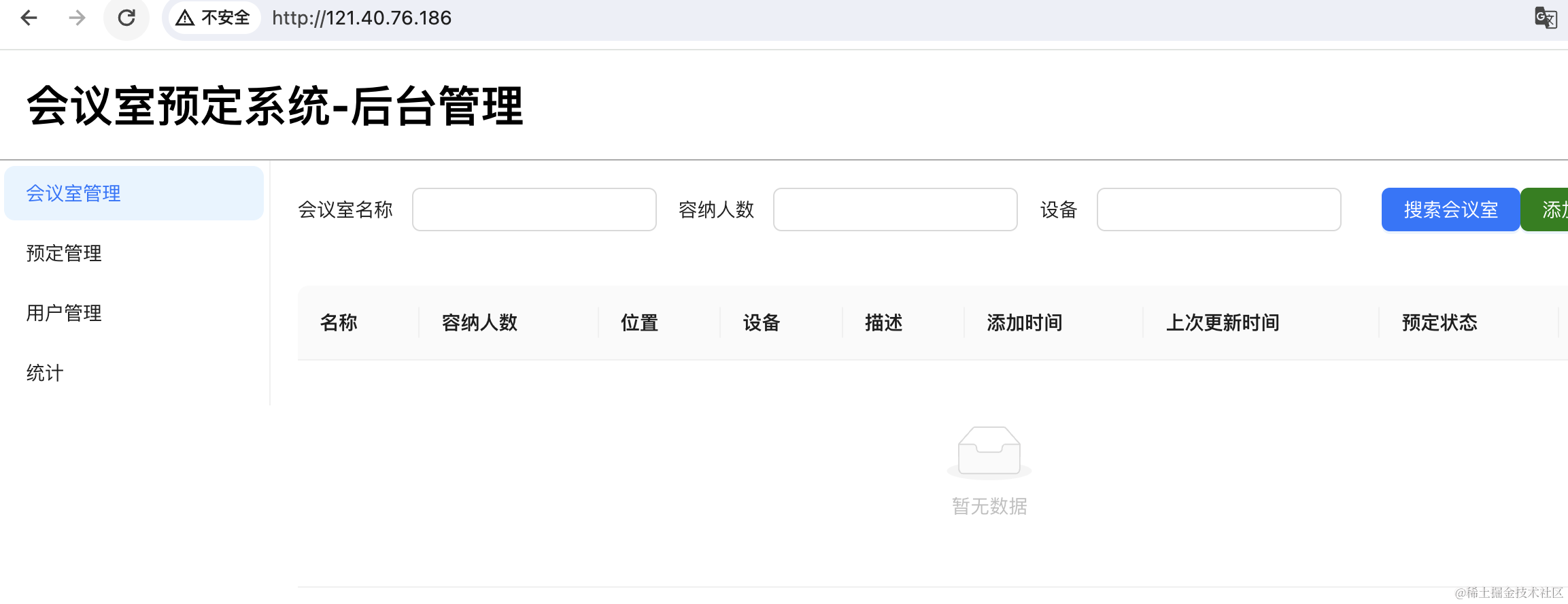
Task: Click the browser forward arrow
Action: pyautogui.click(x=78, y=18)
